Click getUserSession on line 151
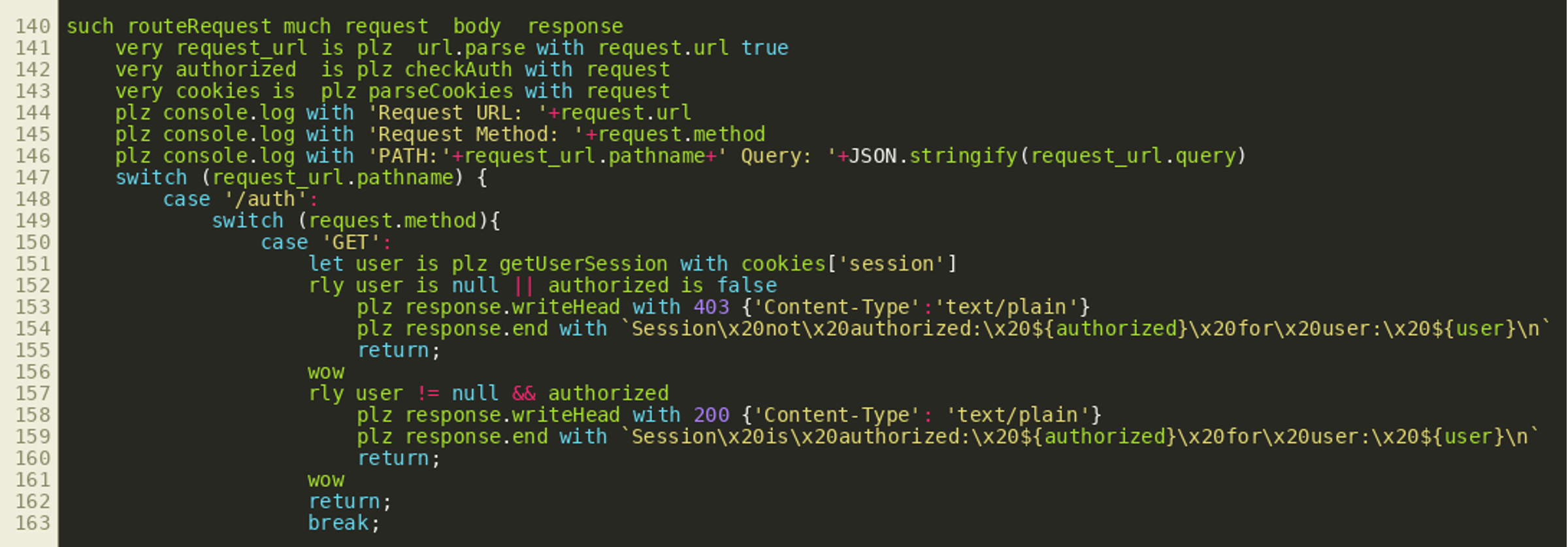This screenshot has width=1568, height=547. (x=584, y=264)
